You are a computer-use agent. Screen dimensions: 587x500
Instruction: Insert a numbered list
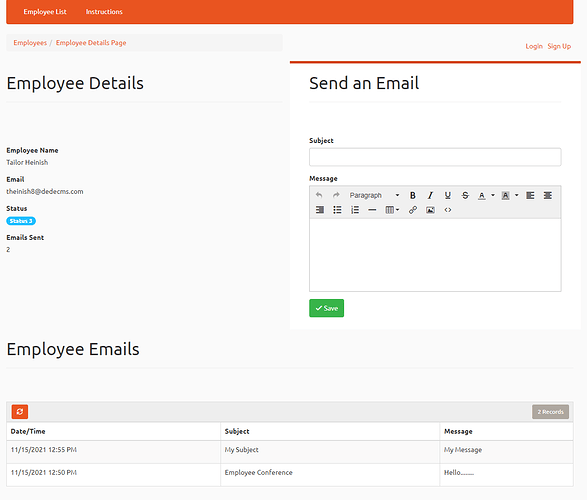coord(355,210)
